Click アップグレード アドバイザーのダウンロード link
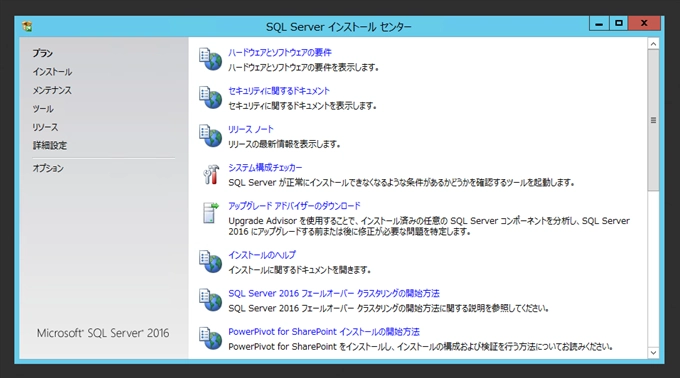The height and width of the screenshot is (378, 680). click(294, 206)
